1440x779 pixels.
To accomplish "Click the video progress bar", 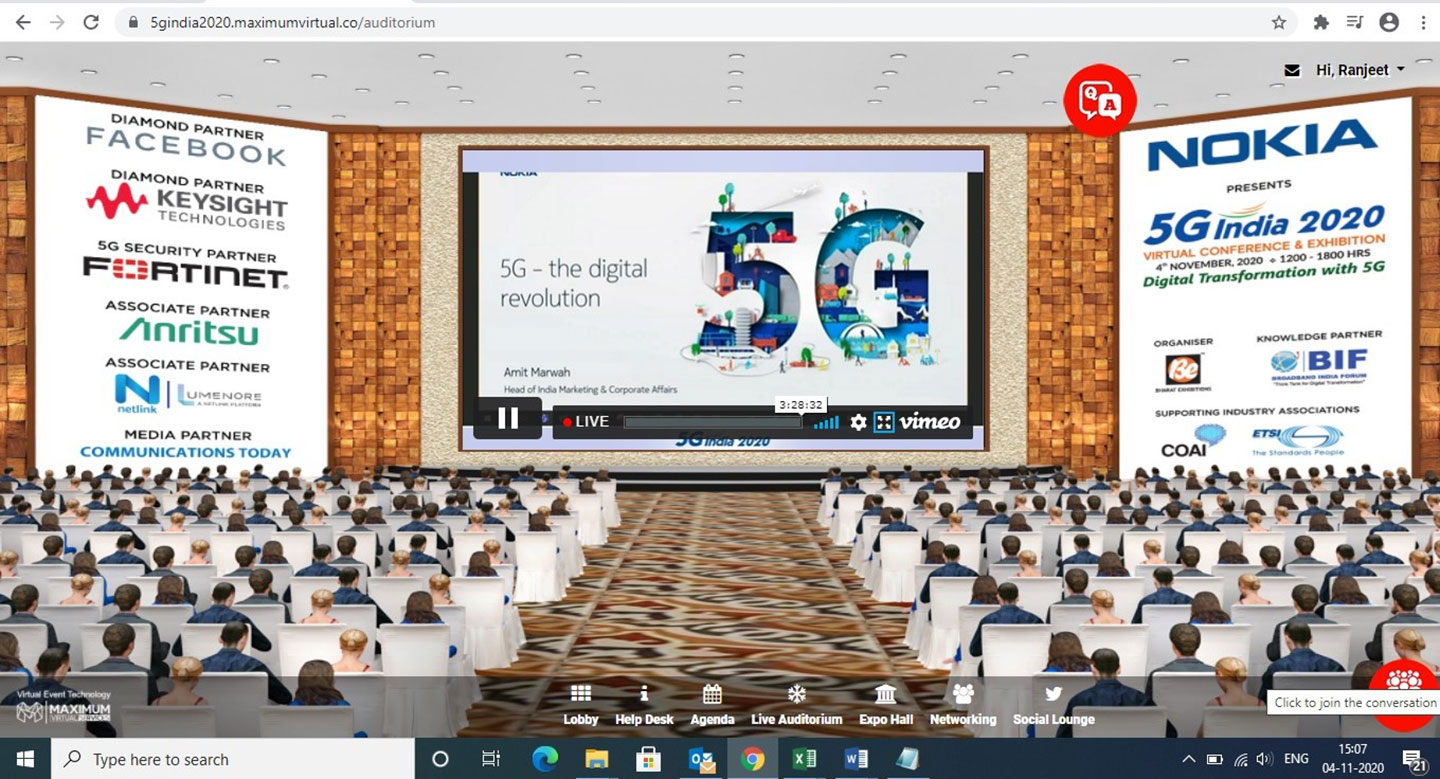I will (712, 422).
